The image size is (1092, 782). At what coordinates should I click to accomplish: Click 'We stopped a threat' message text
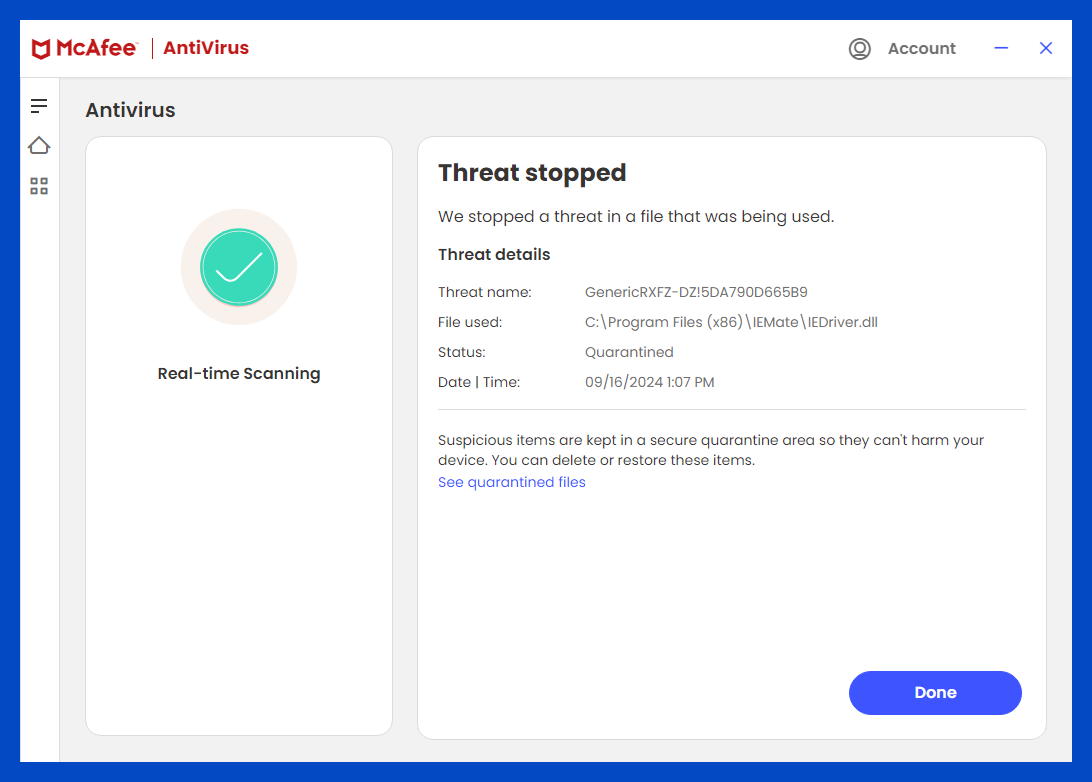click(636, 217)
